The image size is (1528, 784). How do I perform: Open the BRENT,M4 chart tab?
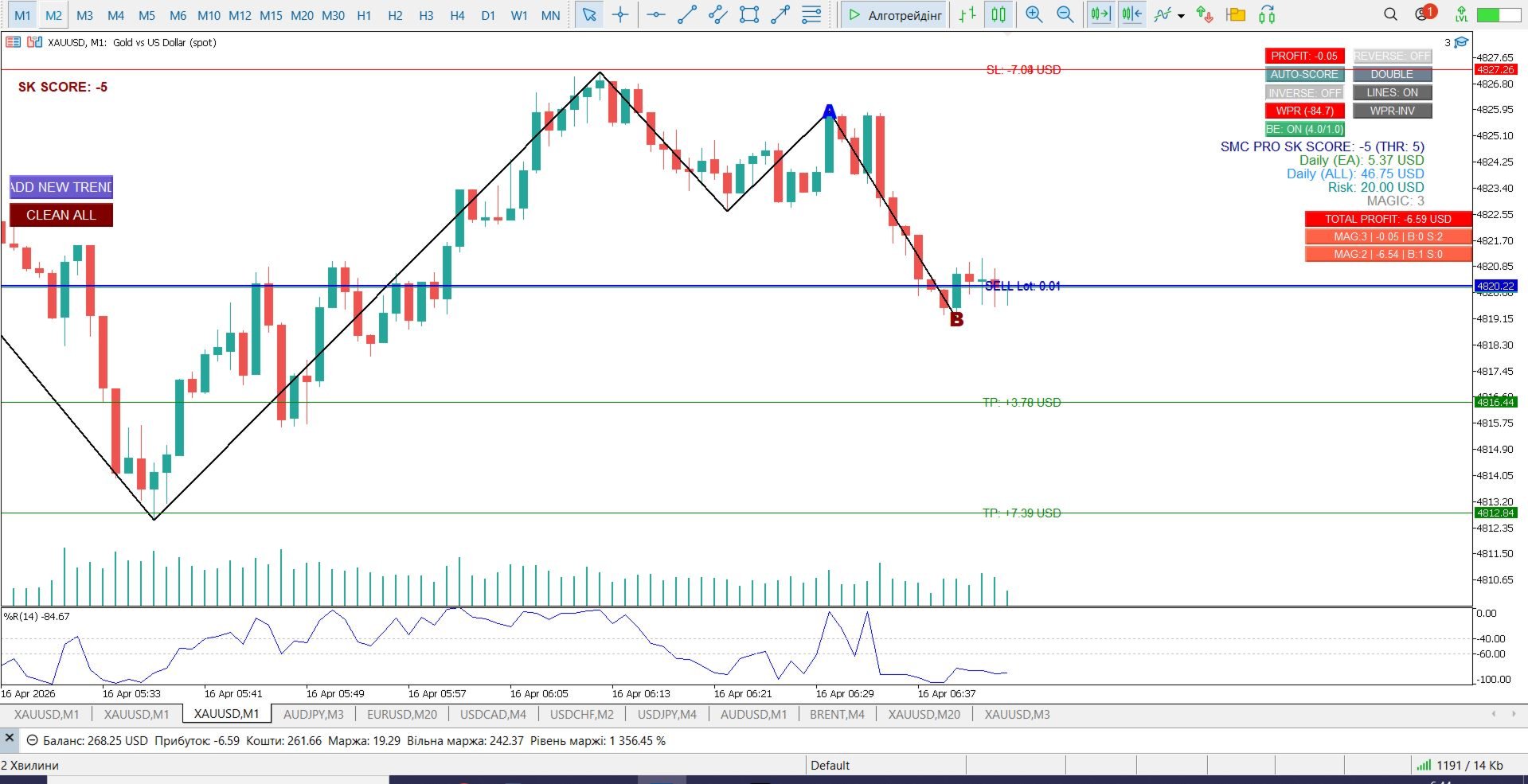(x=837, y=714)
